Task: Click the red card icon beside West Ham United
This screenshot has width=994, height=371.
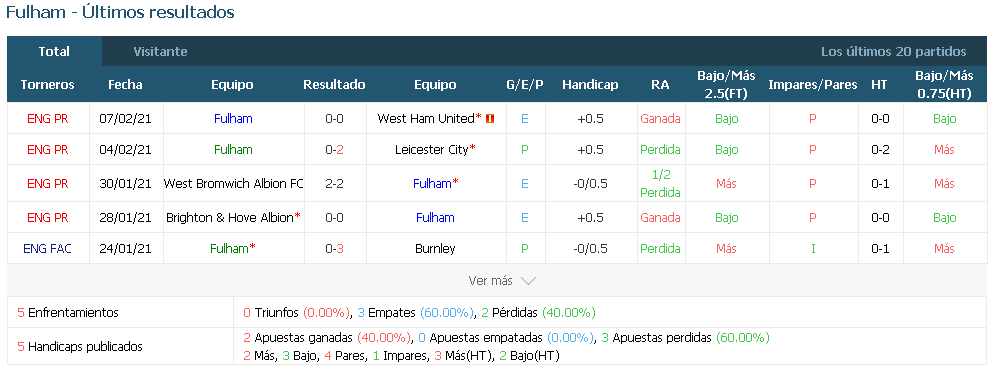Action: click(x=489, y=119)
